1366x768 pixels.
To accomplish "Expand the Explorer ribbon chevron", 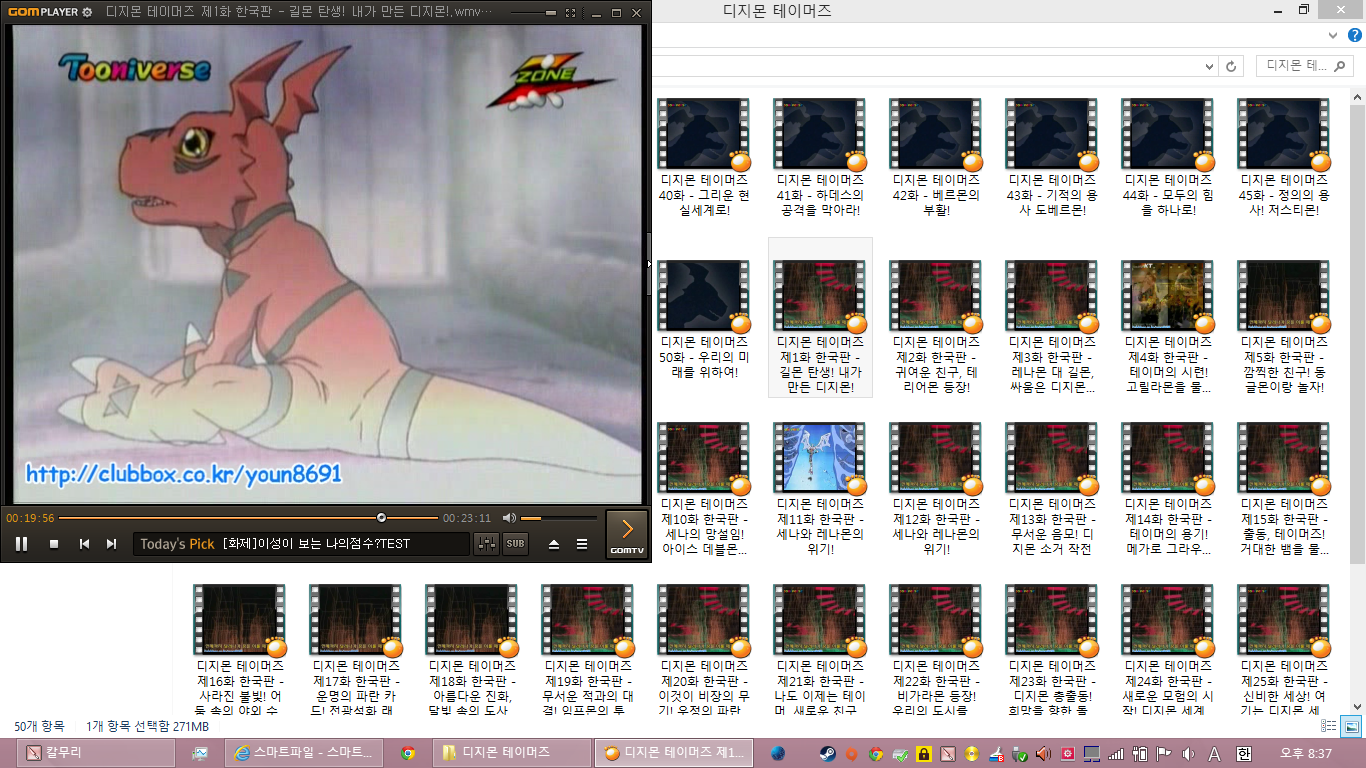I will (x=1335, y=35).
